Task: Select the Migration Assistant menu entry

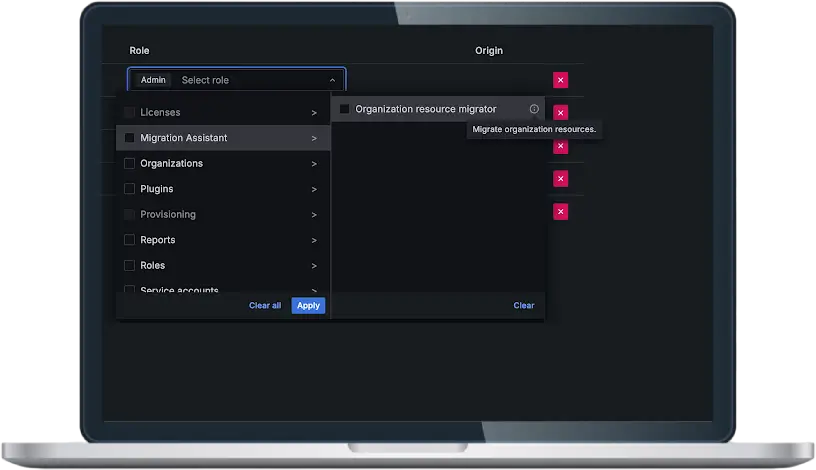Action: [x=223, y=138]
